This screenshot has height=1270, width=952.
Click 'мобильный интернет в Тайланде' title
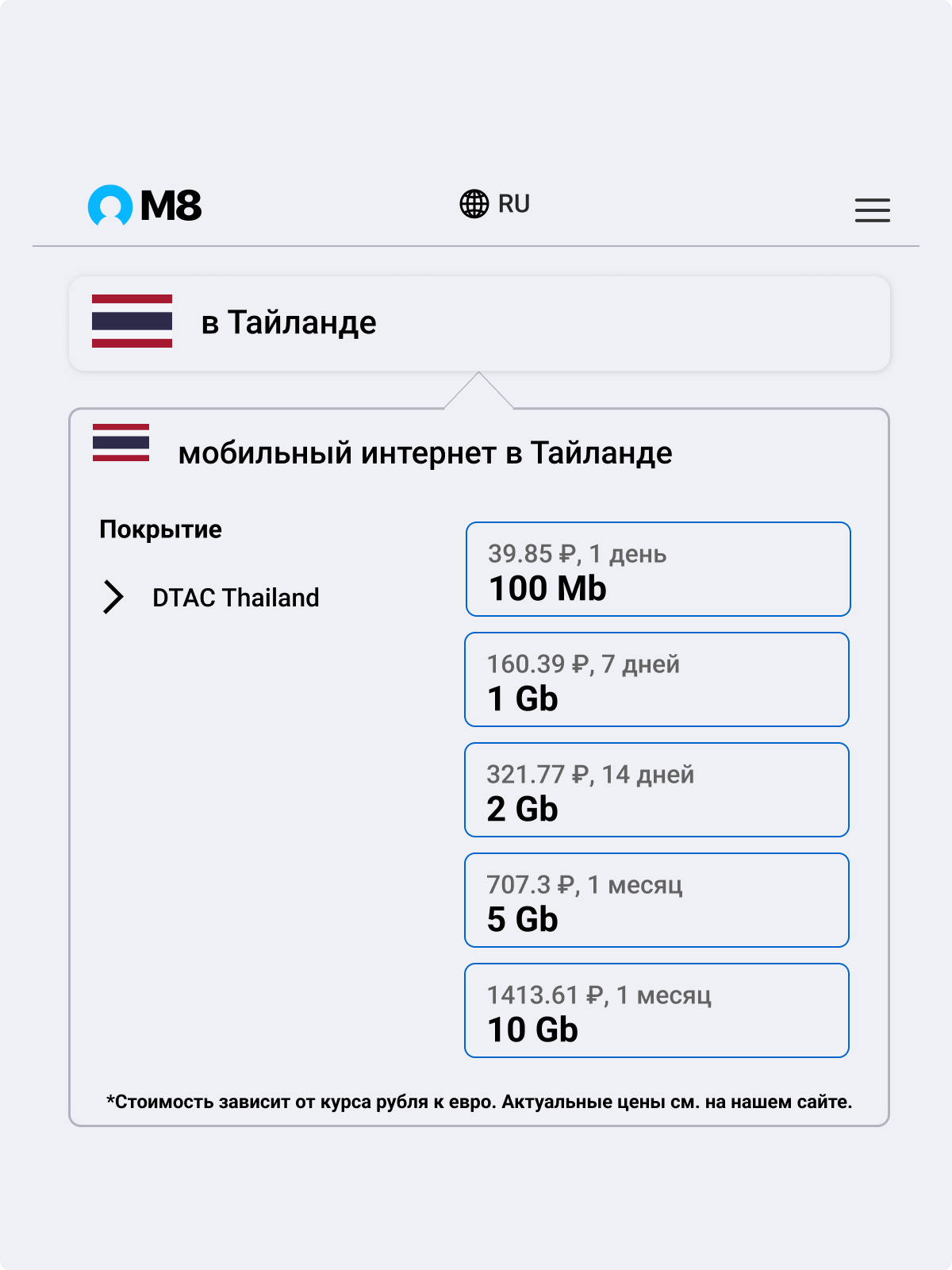pyautogui.click(x=425, y=453)
